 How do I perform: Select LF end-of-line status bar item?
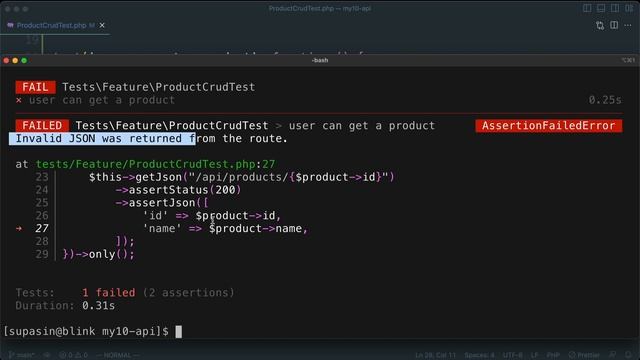click(534, 355)
